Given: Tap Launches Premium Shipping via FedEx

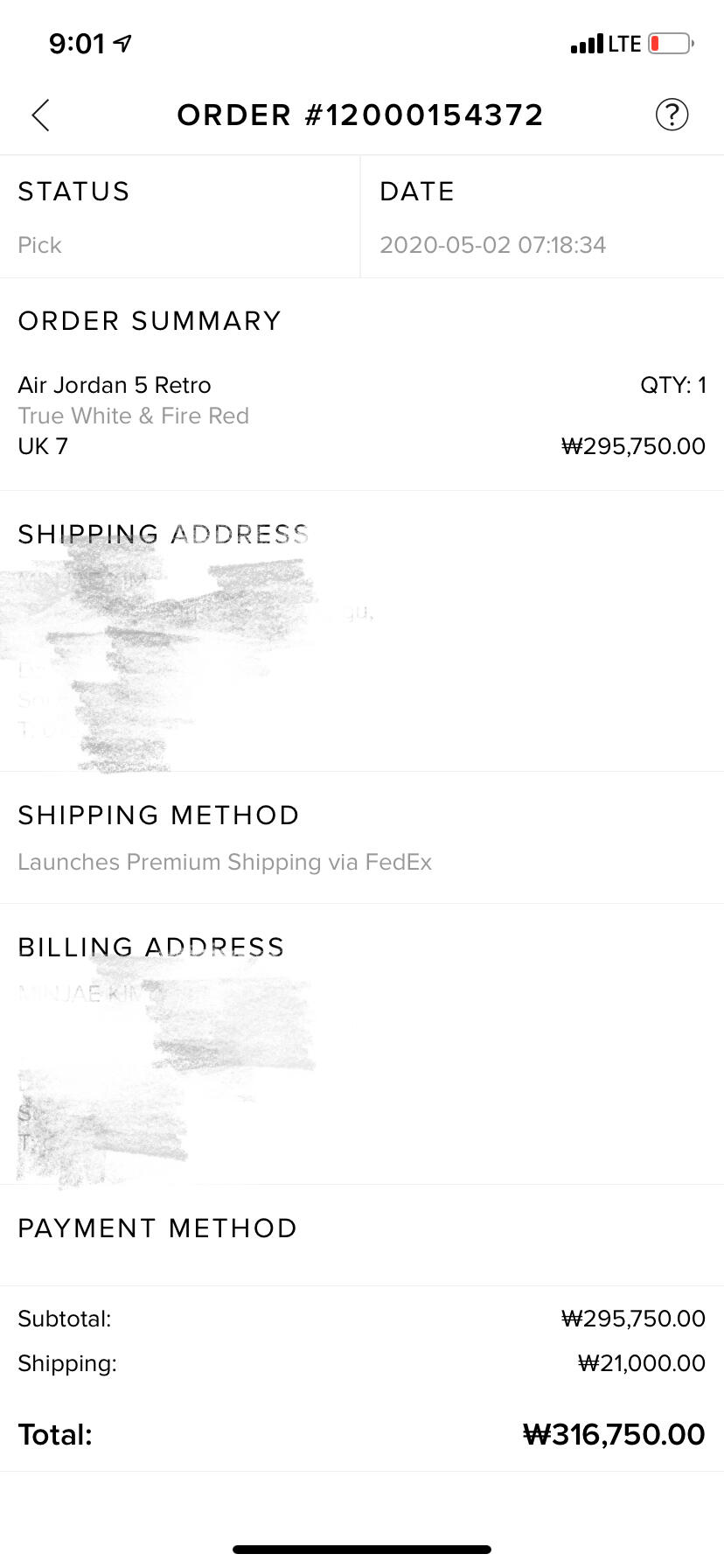Looking at the screenshot, I should [x=225, y=862].
